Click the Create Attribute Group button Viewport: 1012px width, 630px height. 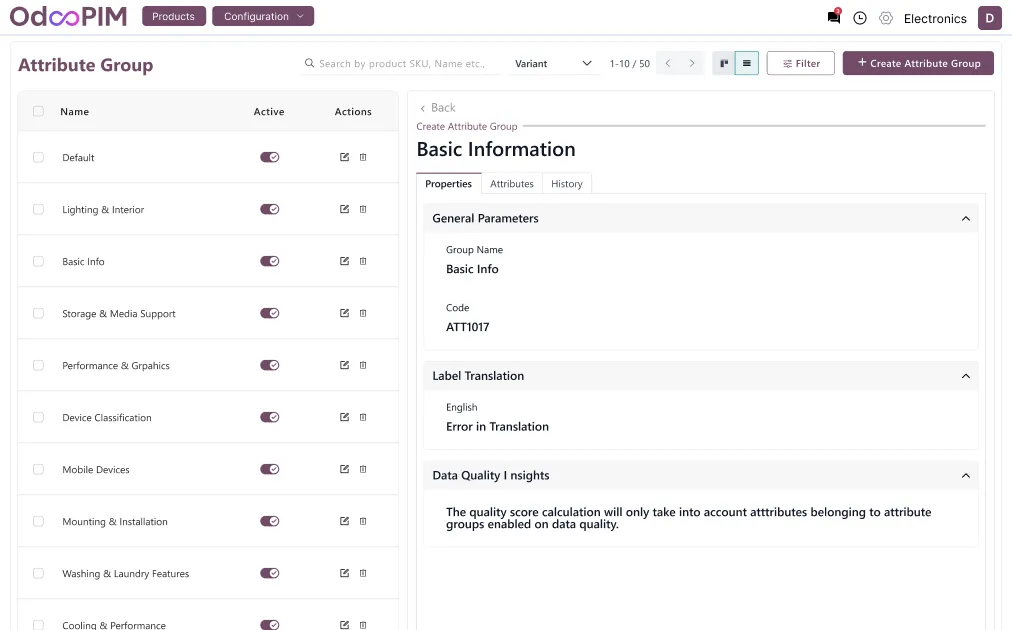pos(918,63)
